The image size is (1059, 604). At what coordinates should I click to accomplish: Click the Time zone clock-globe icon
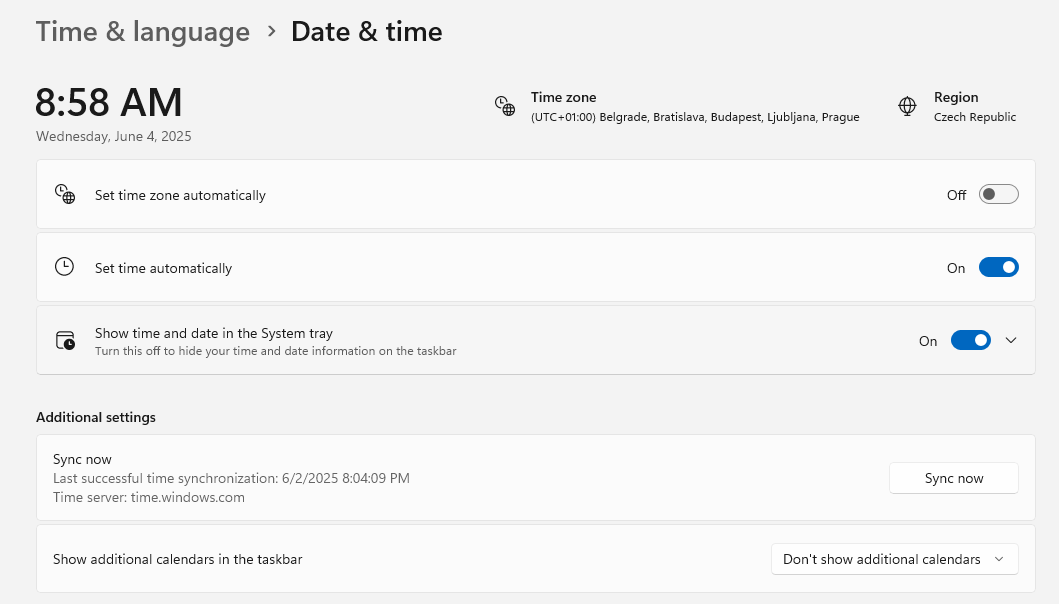504,105
